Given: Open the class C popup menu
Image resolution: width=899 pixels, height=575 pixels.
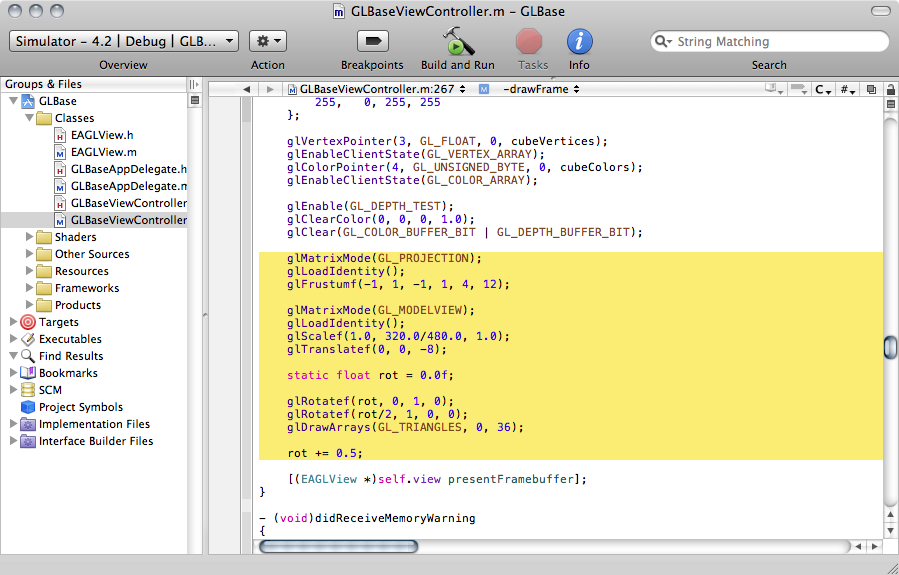Looking at the screenshot, I should [x=823, y=89].
